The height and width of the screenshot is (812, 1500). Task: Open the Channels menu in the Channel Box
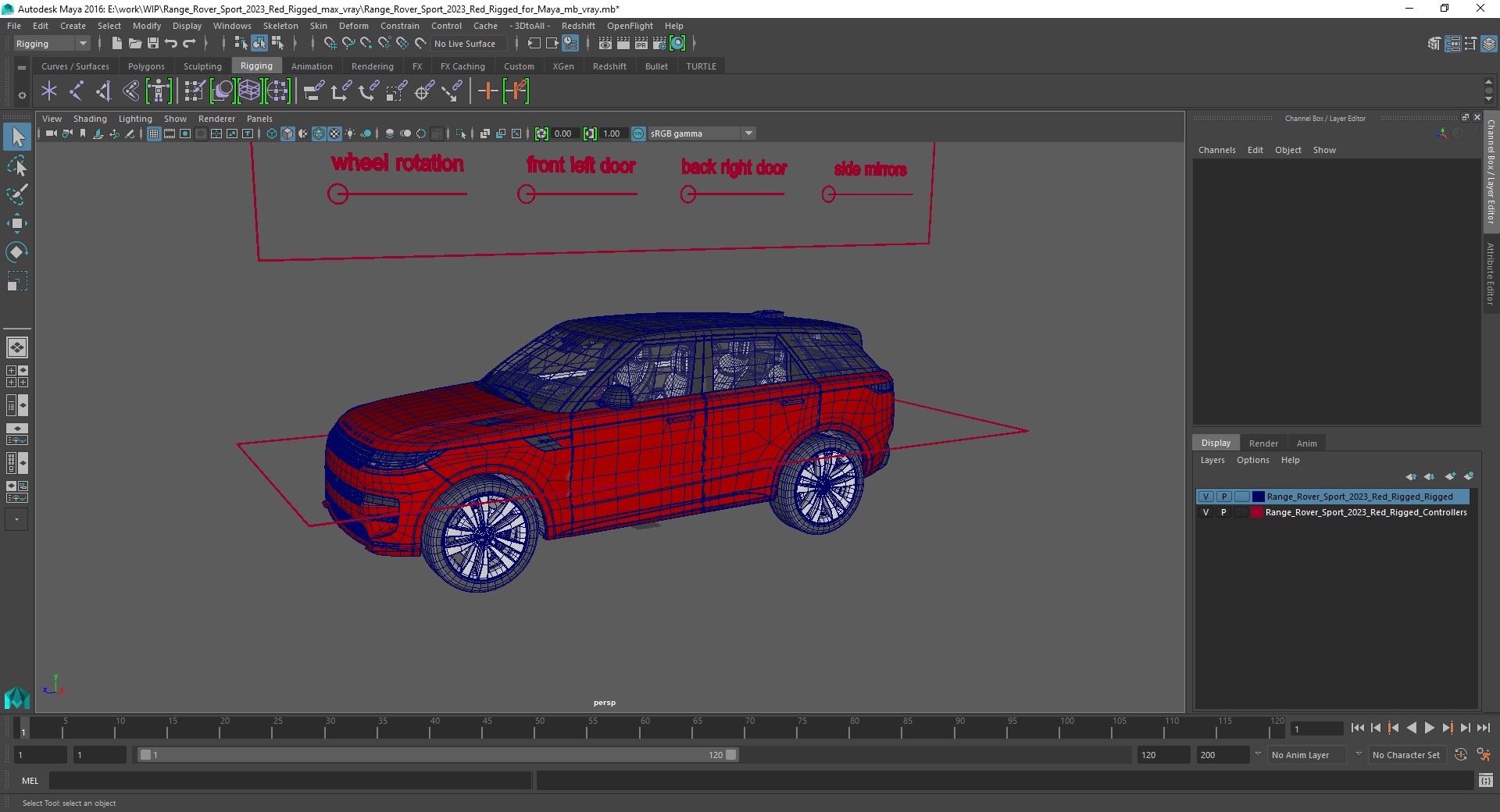pyautogui.click(x=1216, y=150)
